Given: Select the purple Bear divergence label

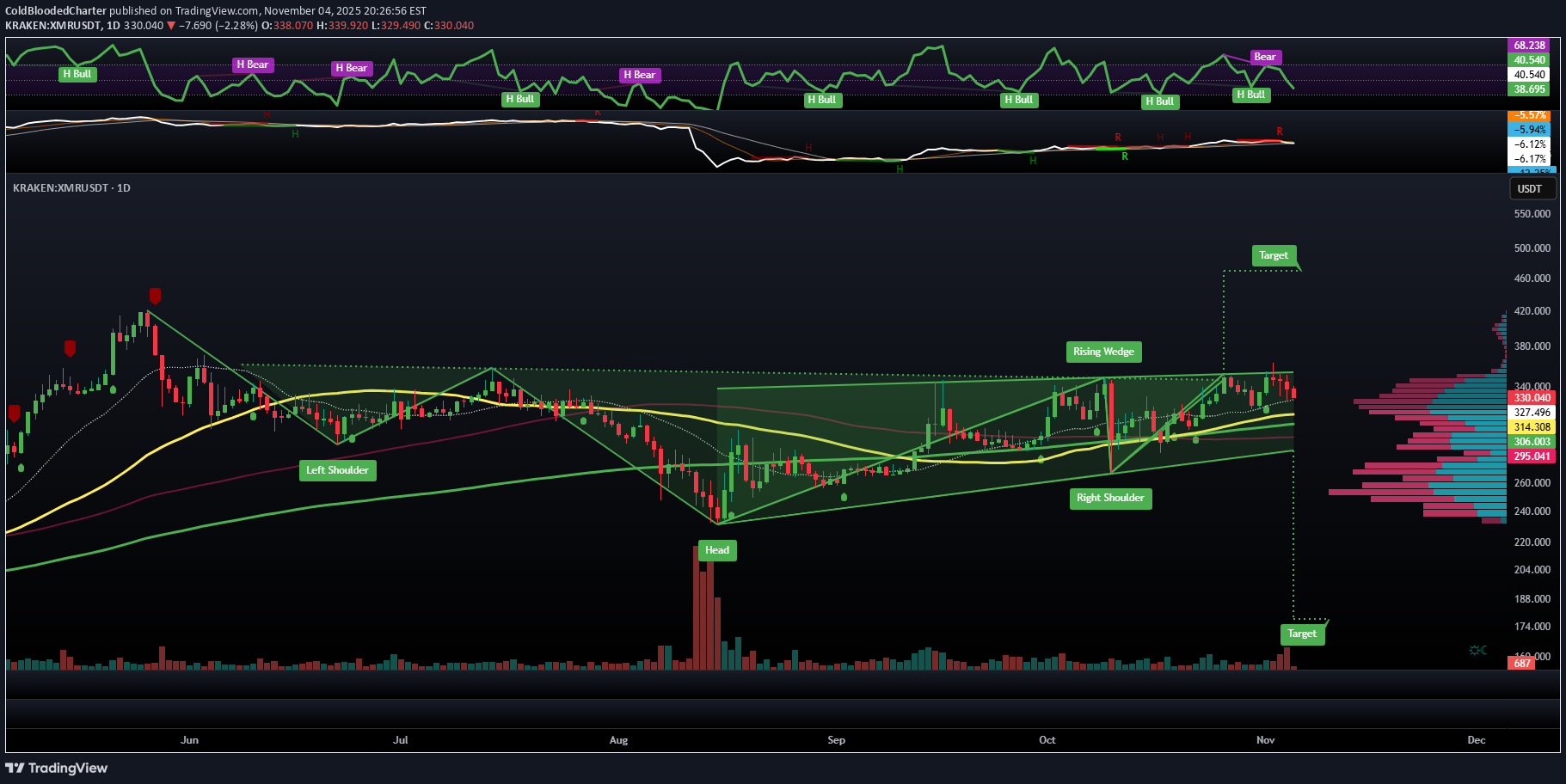Looking at the screenshot, I should point(1264,57).
